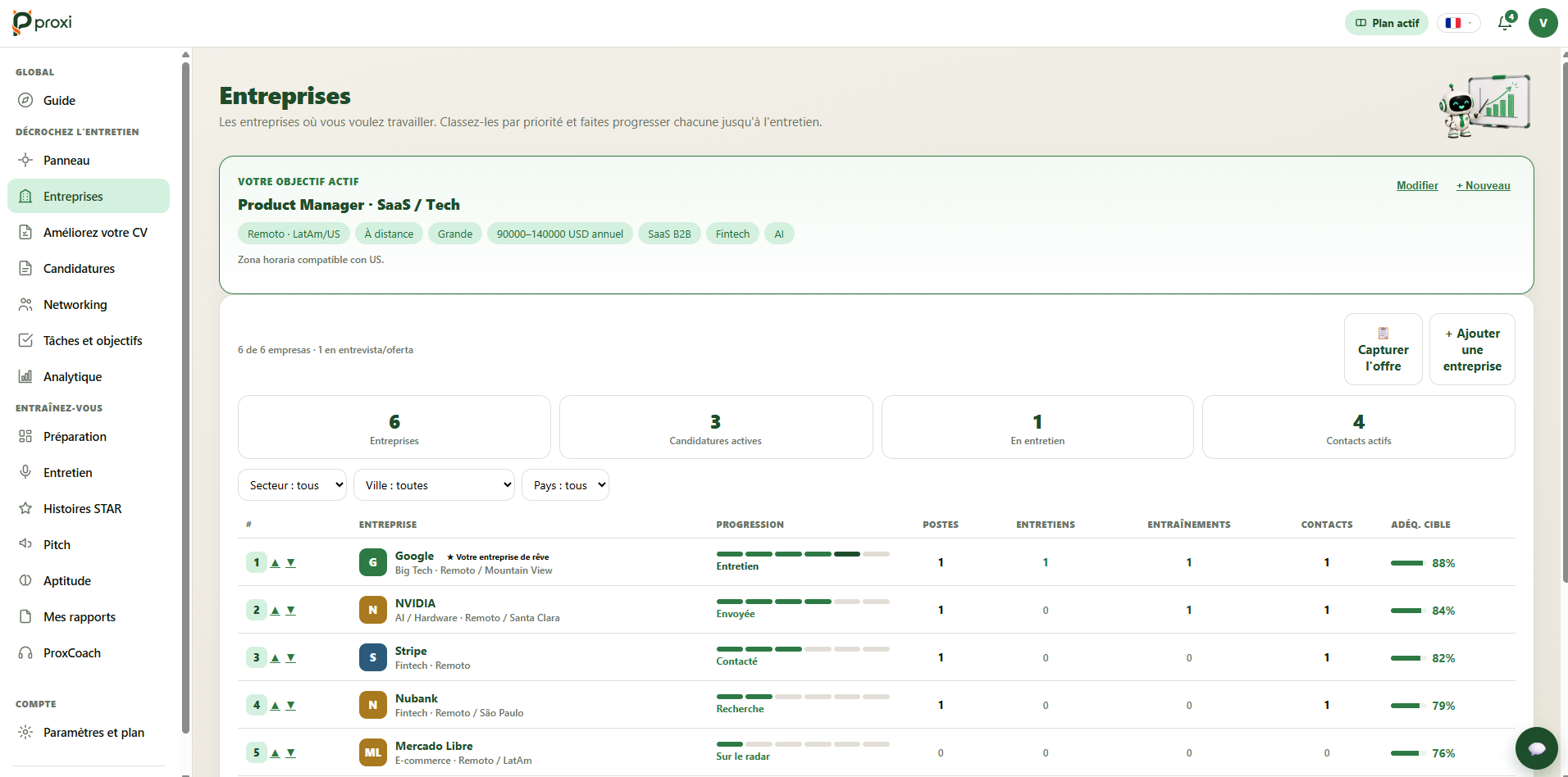Move NVIDIA down in priority
This screenshot has width=1568, height=777.
tap(290, 611)
